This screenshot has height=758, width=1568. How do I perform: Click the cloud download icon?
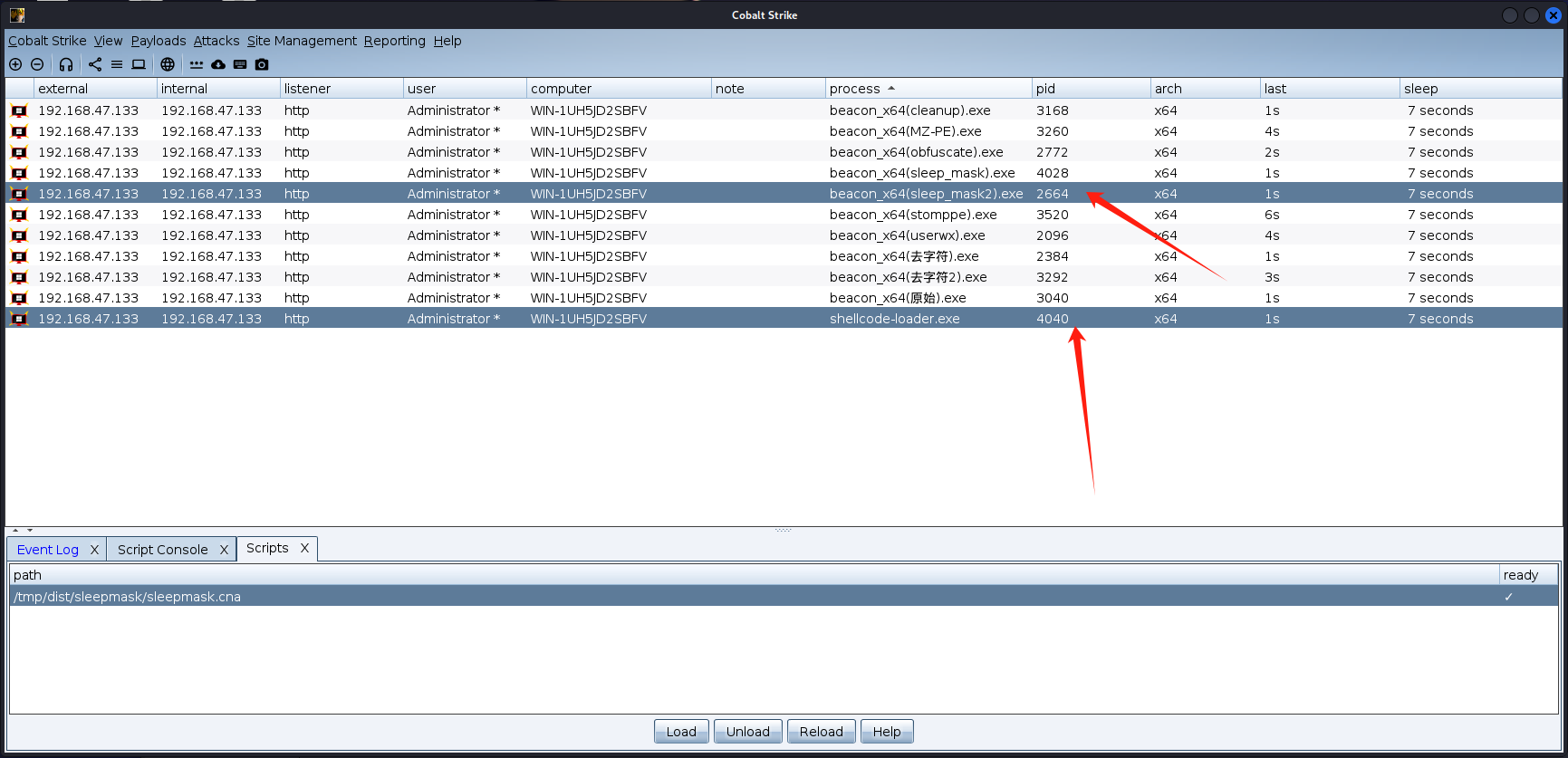pyautogui.click(x=218, y=64)
